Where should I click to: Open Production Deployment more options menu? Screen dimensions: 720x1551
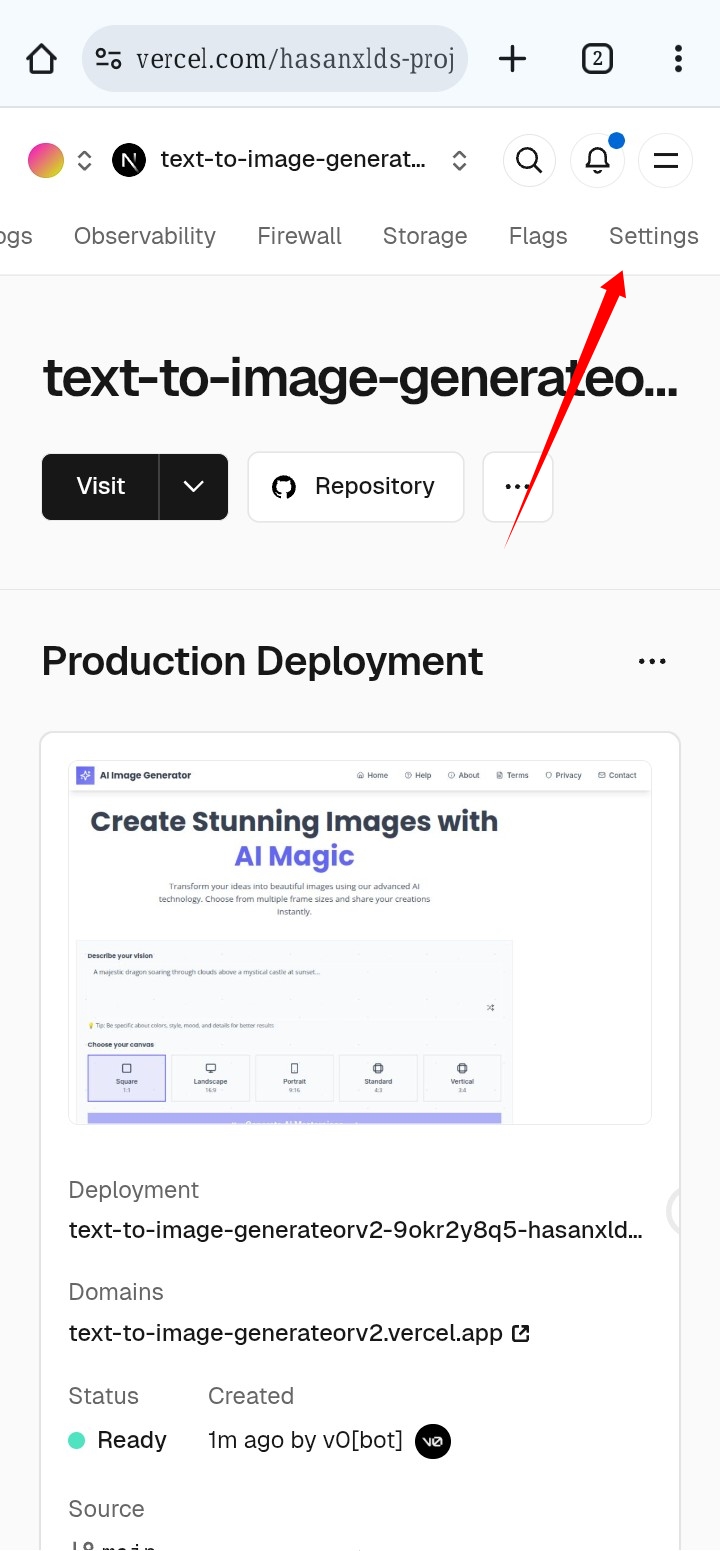652,662
